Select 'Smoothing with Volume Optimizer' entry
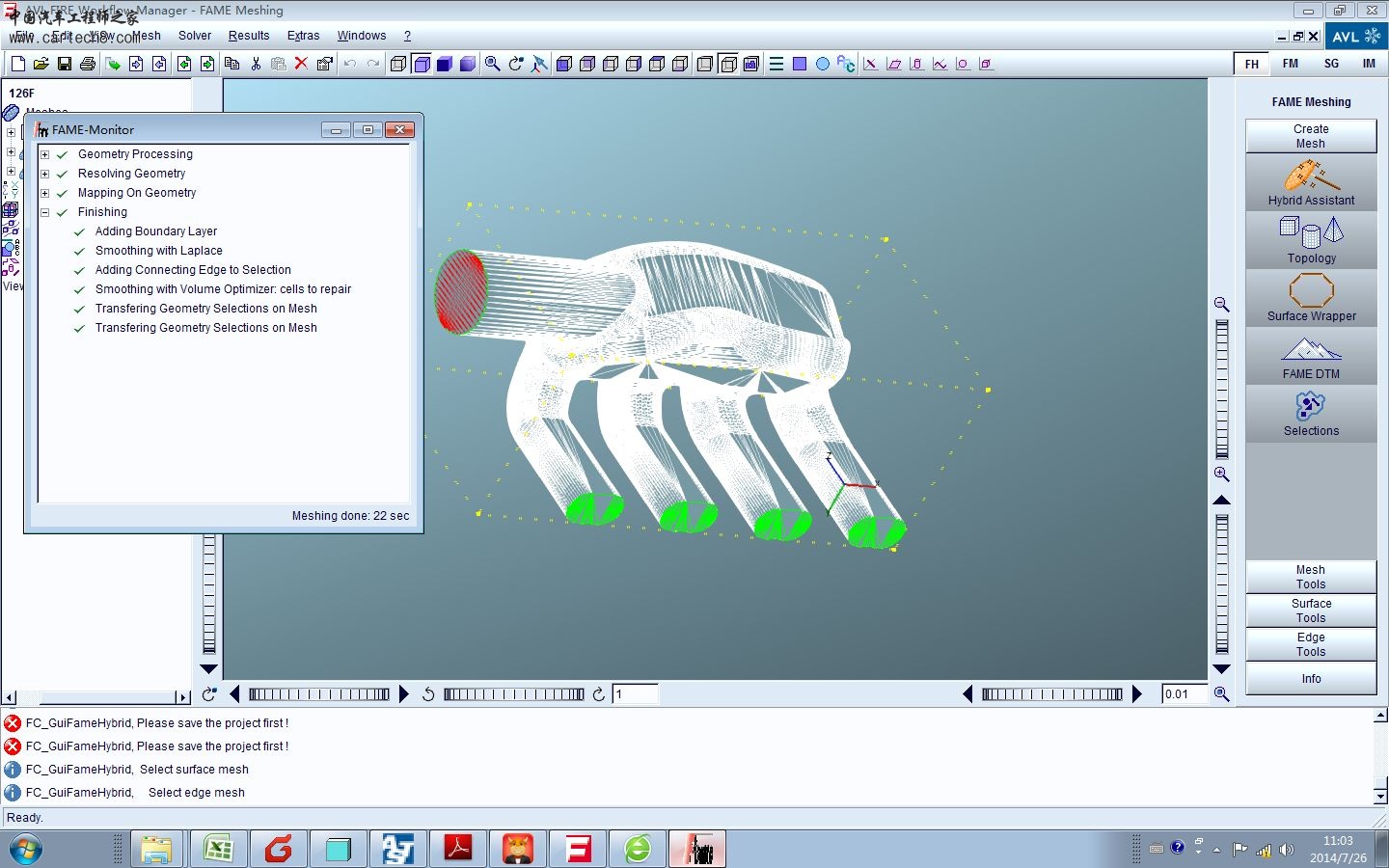This screenshot has height=868, width=1389. click(223, 289)
